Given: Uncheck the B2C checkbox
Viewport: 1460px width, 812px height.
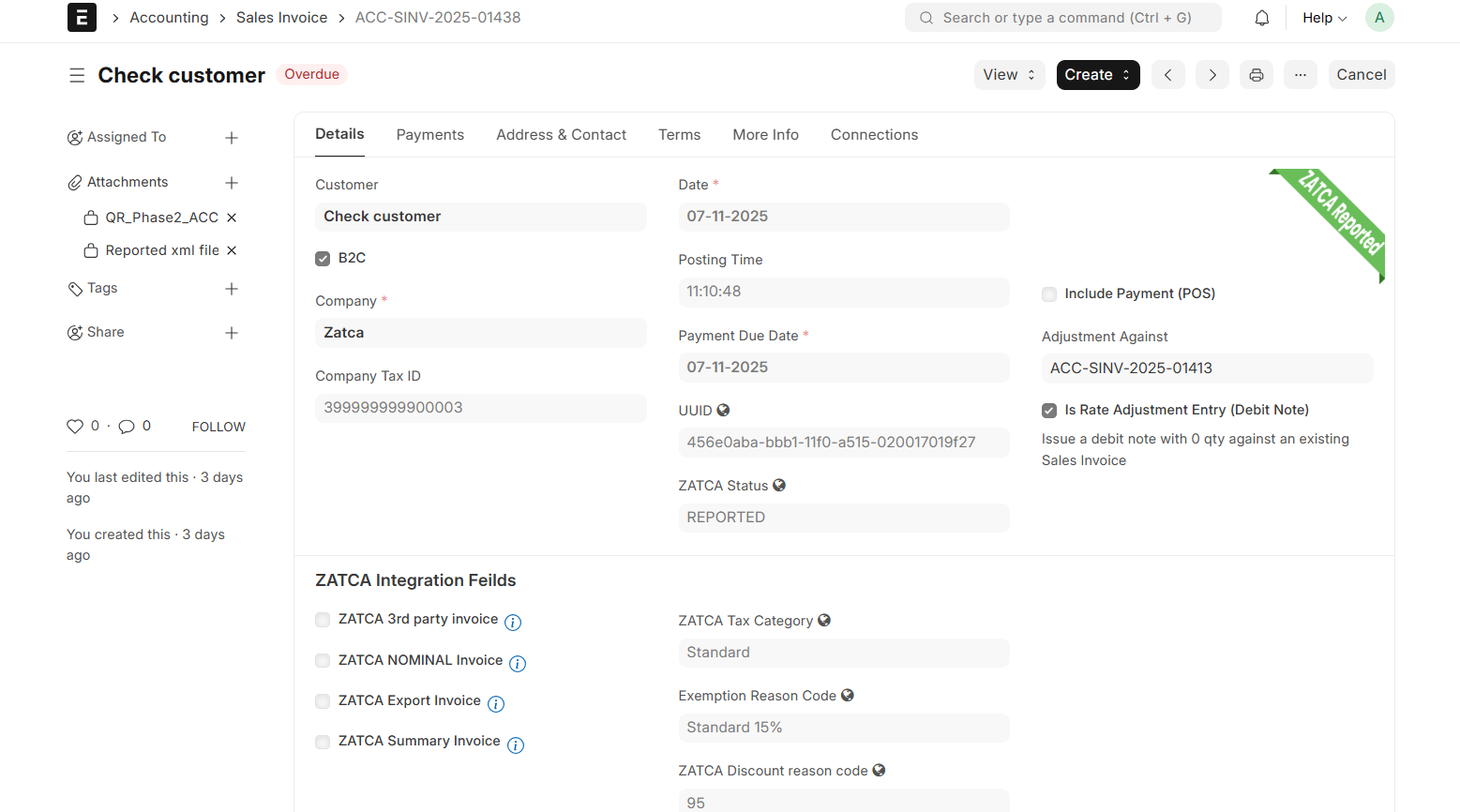Looking at the screenshot, I should [323, 259].
